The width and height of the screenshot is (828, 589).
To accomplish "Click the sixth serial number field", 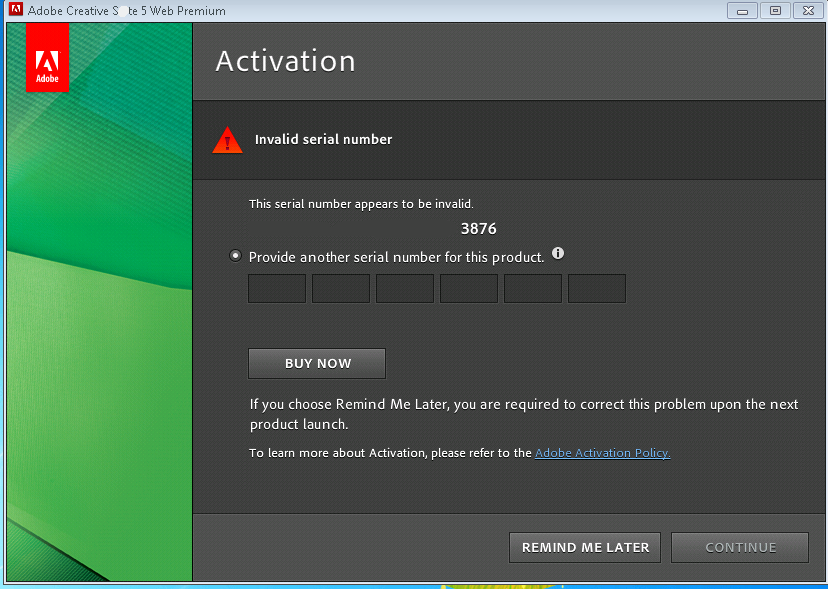I will 597,288.
